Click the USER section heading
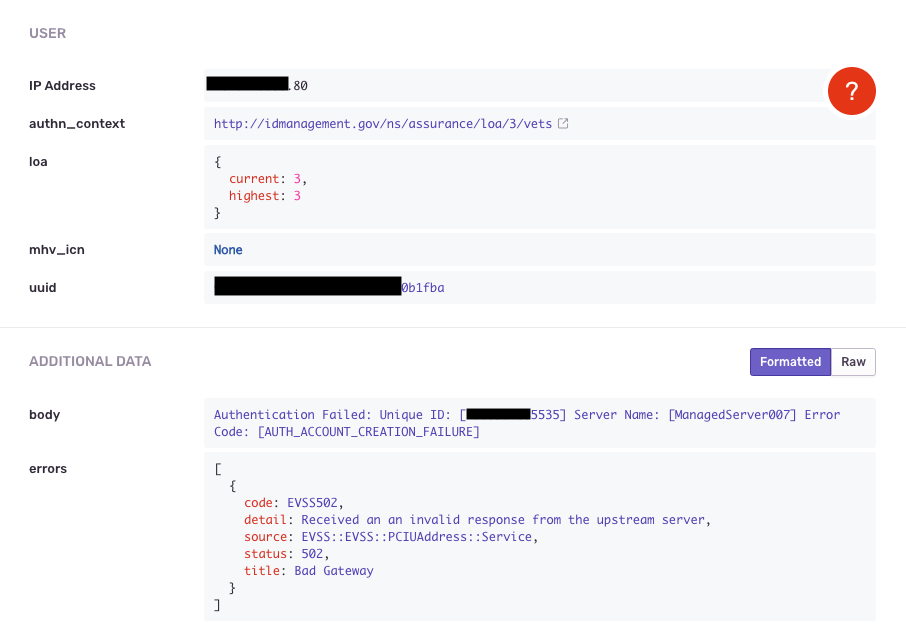Screen dimensions: 906x625 [47, 33]
